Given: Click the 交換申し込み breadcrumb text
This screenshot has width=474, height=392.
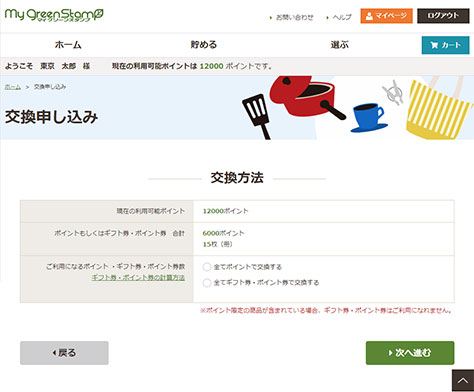Looking at the screenshot, I should [50, 87].
